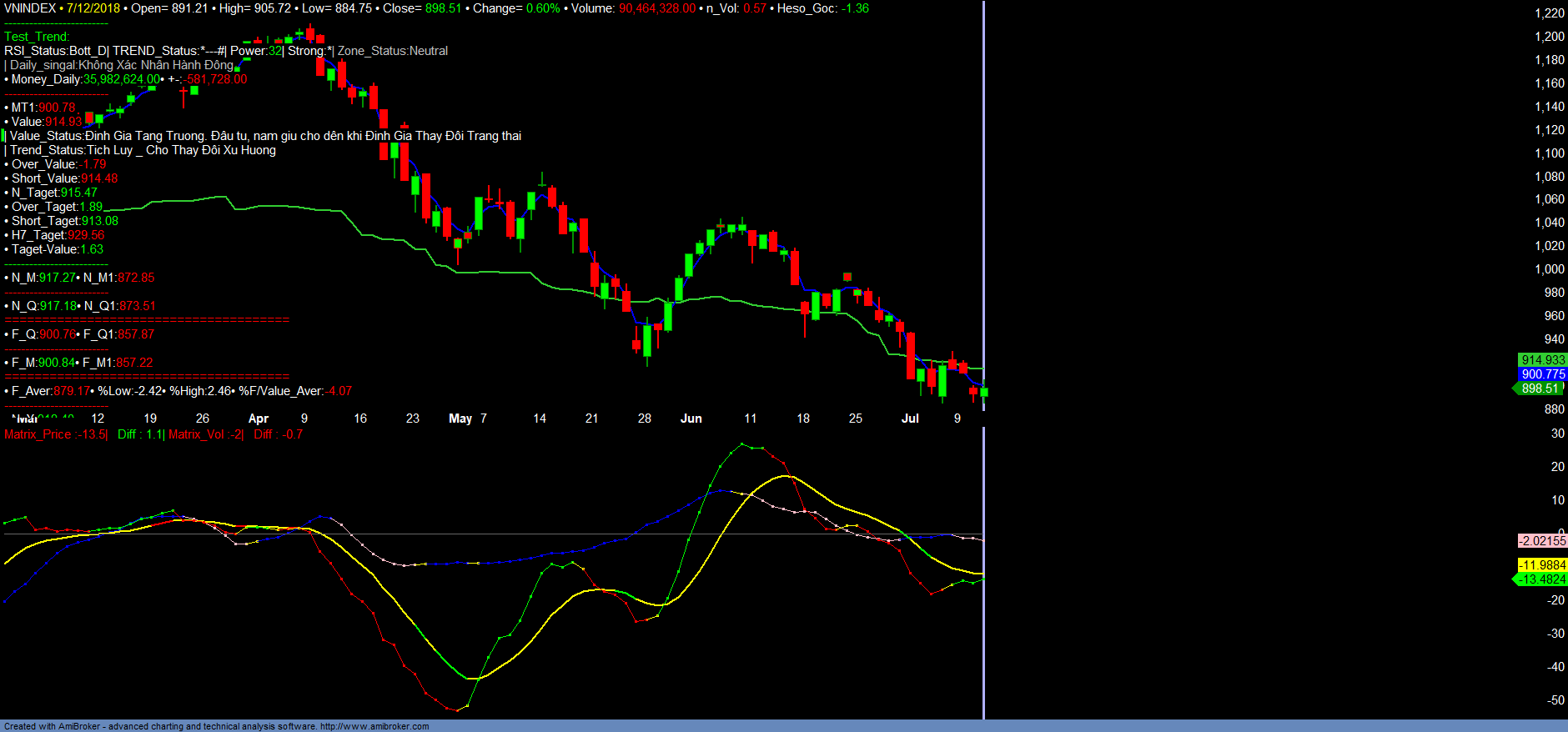Jump to the Apr label on date axis

(259, 419)
